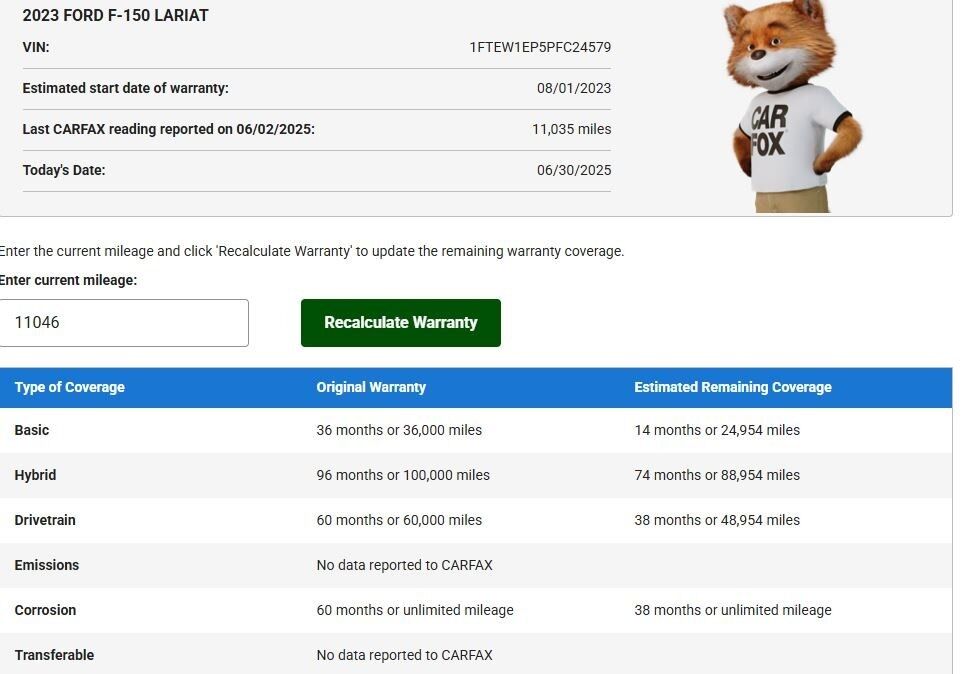The image size is (968, 674).
Task: Click the 'Today's Date:' label
Action: click(64, 170)
